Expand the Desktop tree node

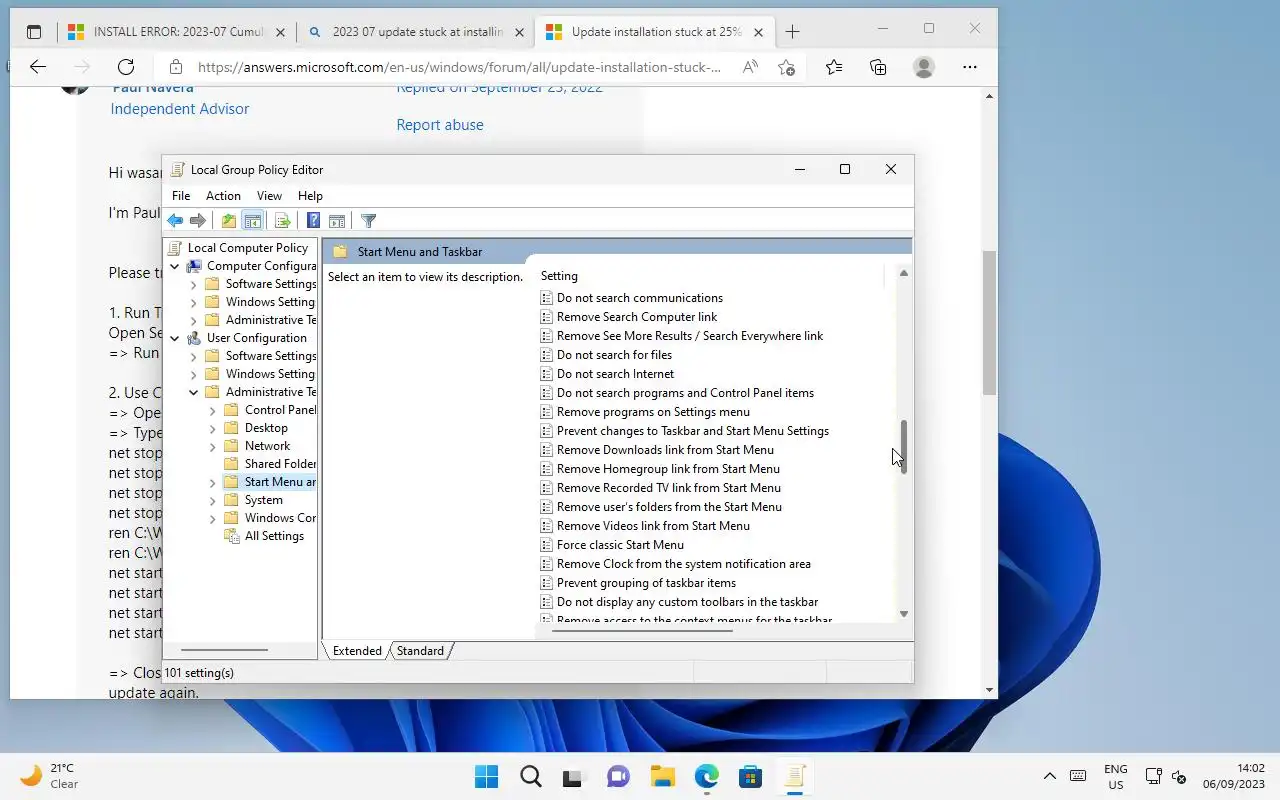click(212, 428)
